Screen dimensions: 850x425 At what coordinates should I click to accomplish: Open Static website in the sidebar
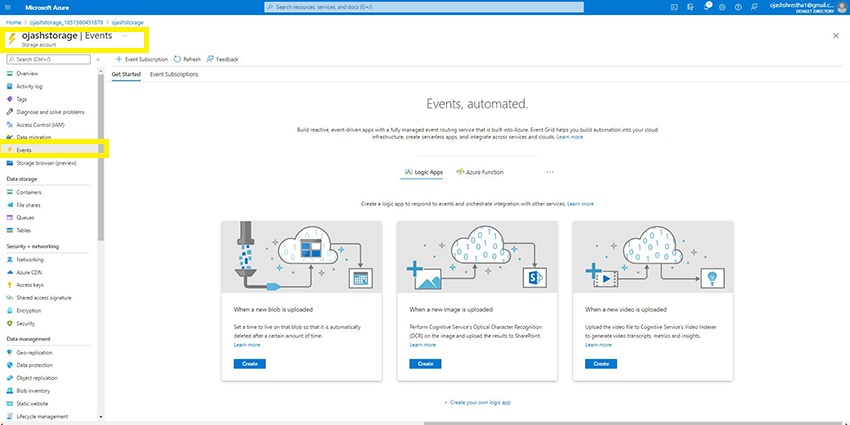pos(32,404)
